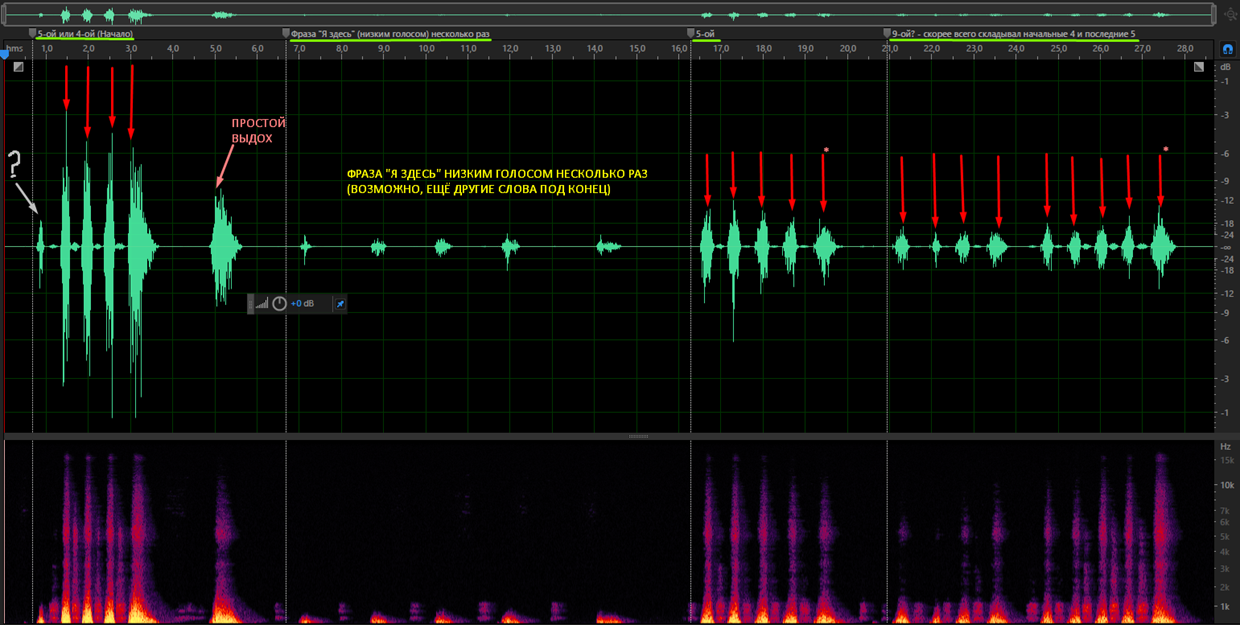
Task: Click the 10k label on the frequency scale
Action: [x=1226, y=485]
